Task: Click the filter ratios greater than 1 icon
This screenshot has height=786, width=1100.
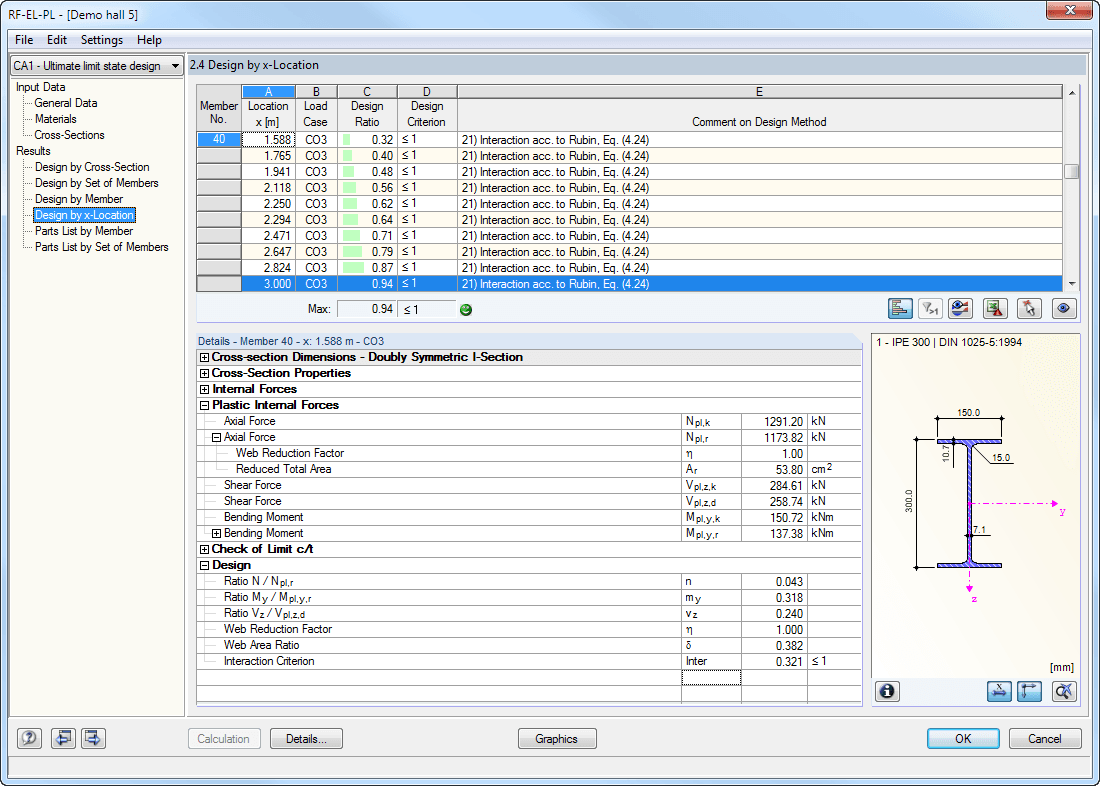Action: pos(930,309)
